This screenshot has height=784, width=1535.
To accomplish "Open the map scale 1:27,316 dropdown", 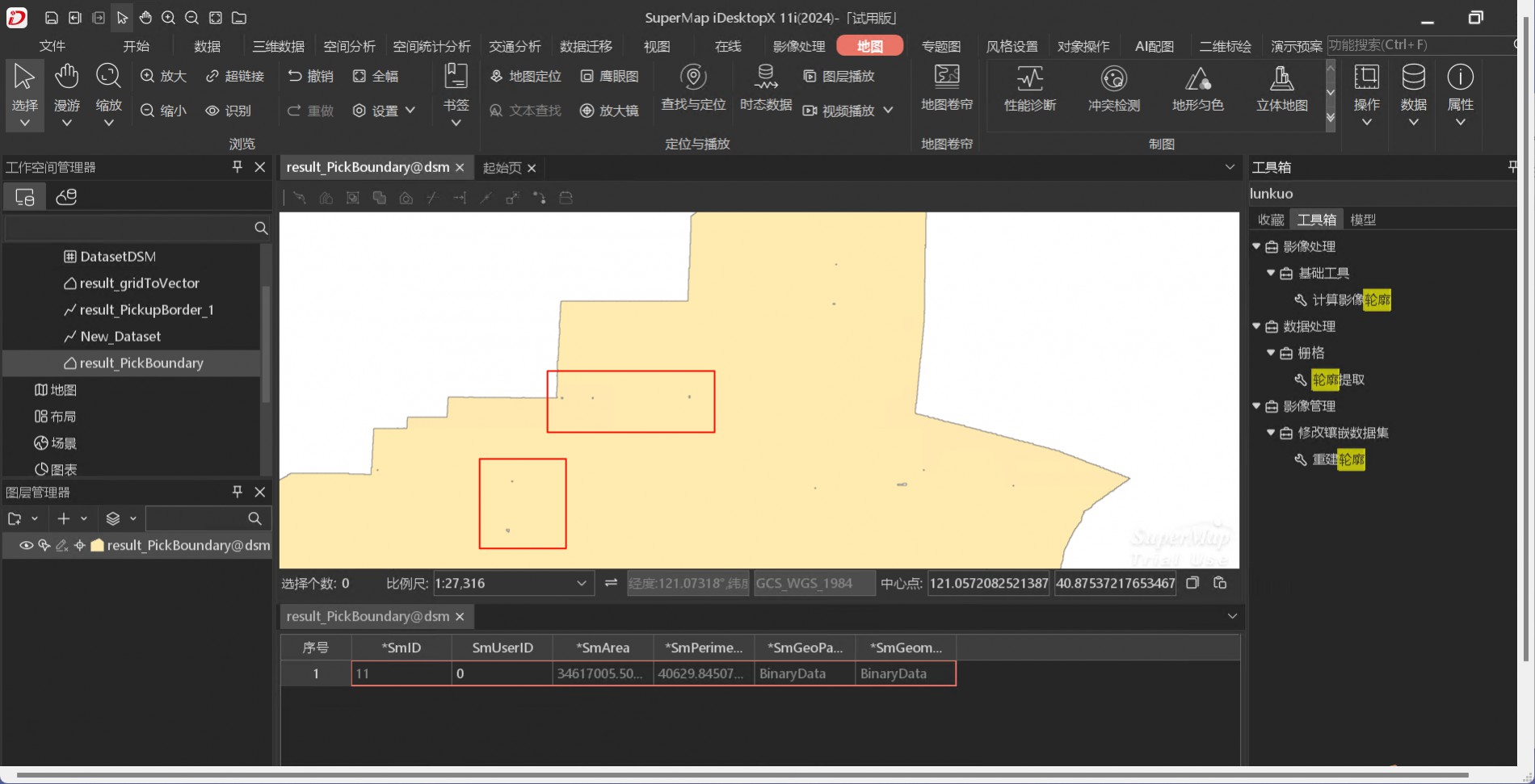I will (581, 583).
